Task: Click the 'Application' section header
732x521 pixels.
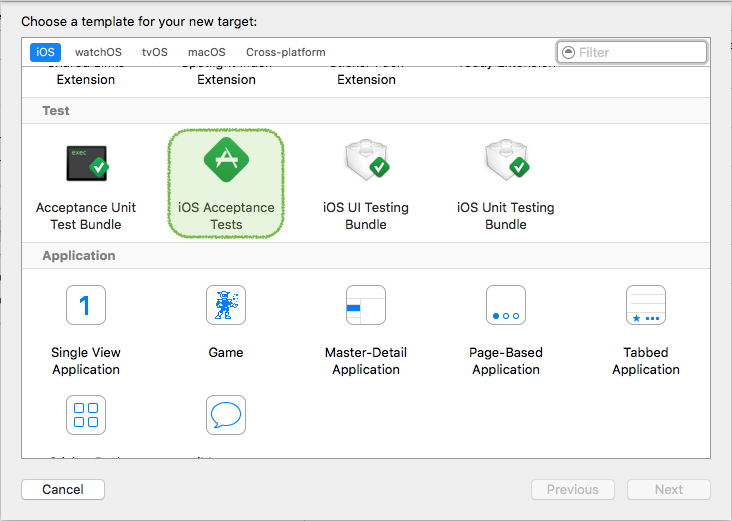Action: [x=79, y=256]
